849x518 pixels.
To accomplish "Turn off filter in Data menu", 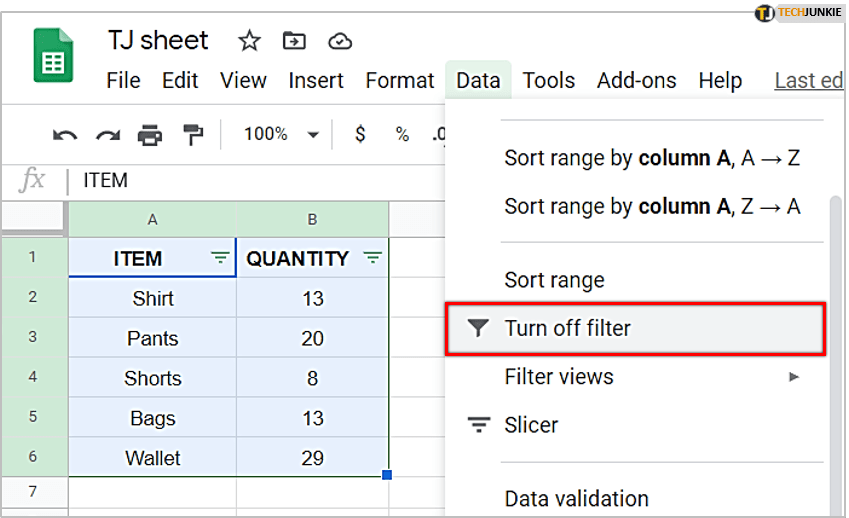I will click(567, 328).
